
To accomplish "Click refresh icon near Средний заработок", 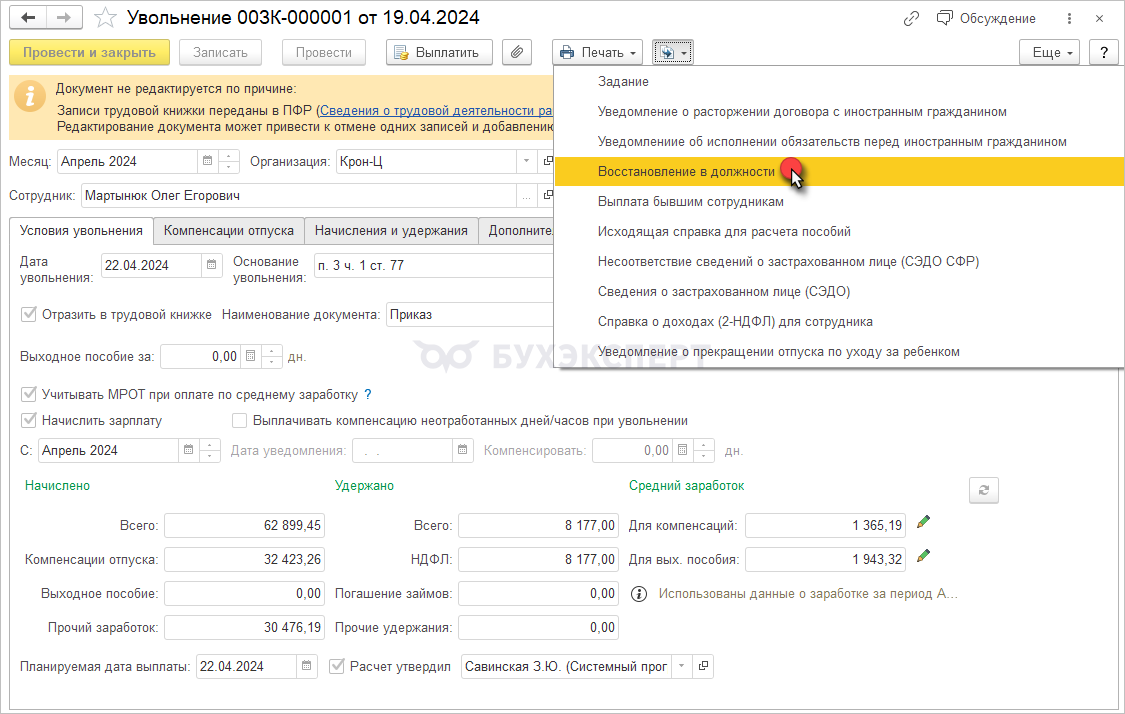I will (x=984, y=490).
